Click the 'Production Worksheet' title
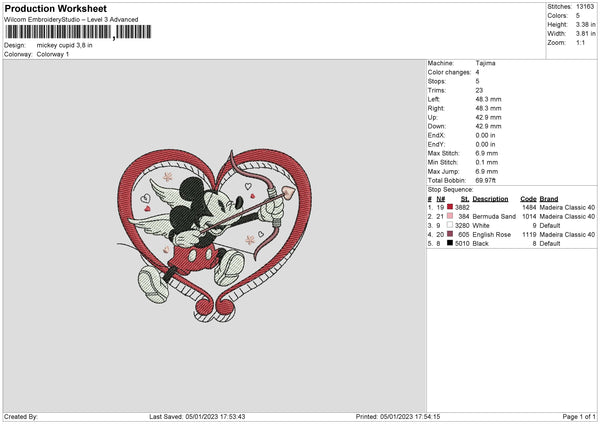The image size is (600, 424). 55,8
